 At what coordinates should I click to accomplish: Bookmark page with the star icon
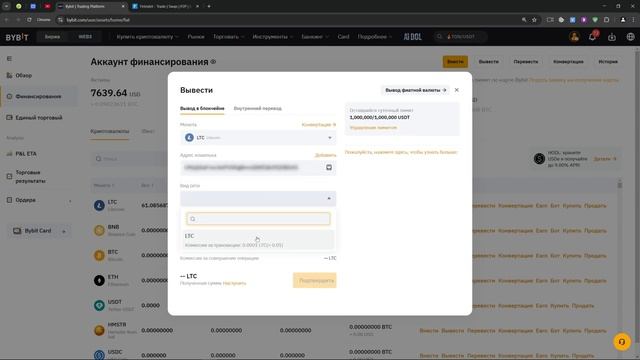pyautogui.click(x=534, y=20)
